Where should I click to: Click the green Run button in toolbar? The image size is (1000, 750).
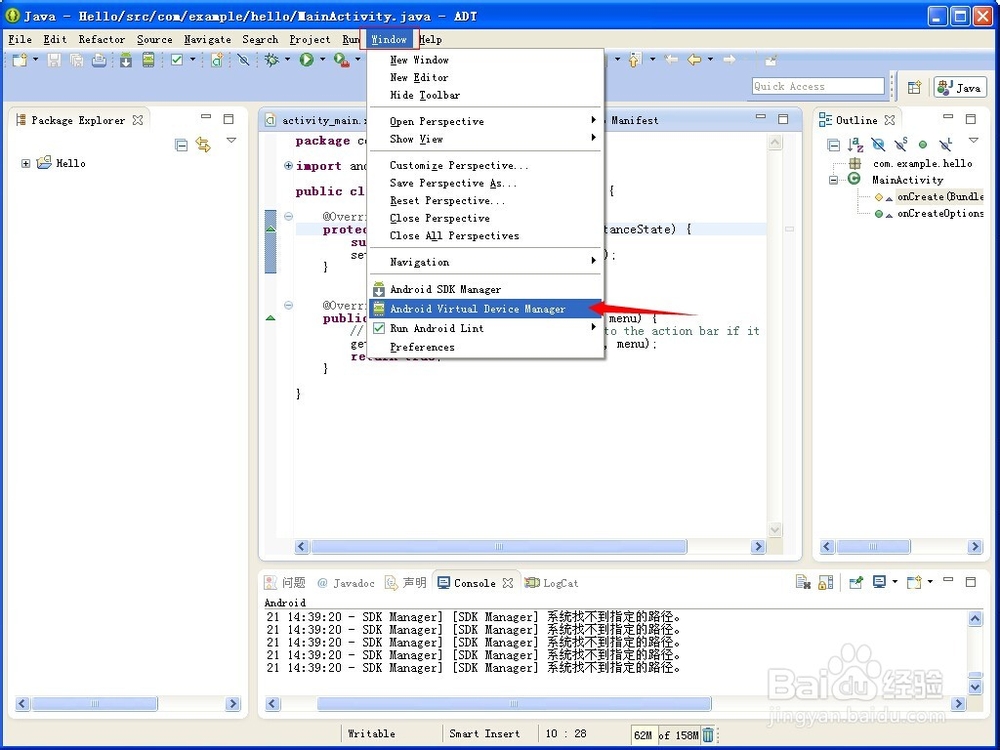pos(307,60)
